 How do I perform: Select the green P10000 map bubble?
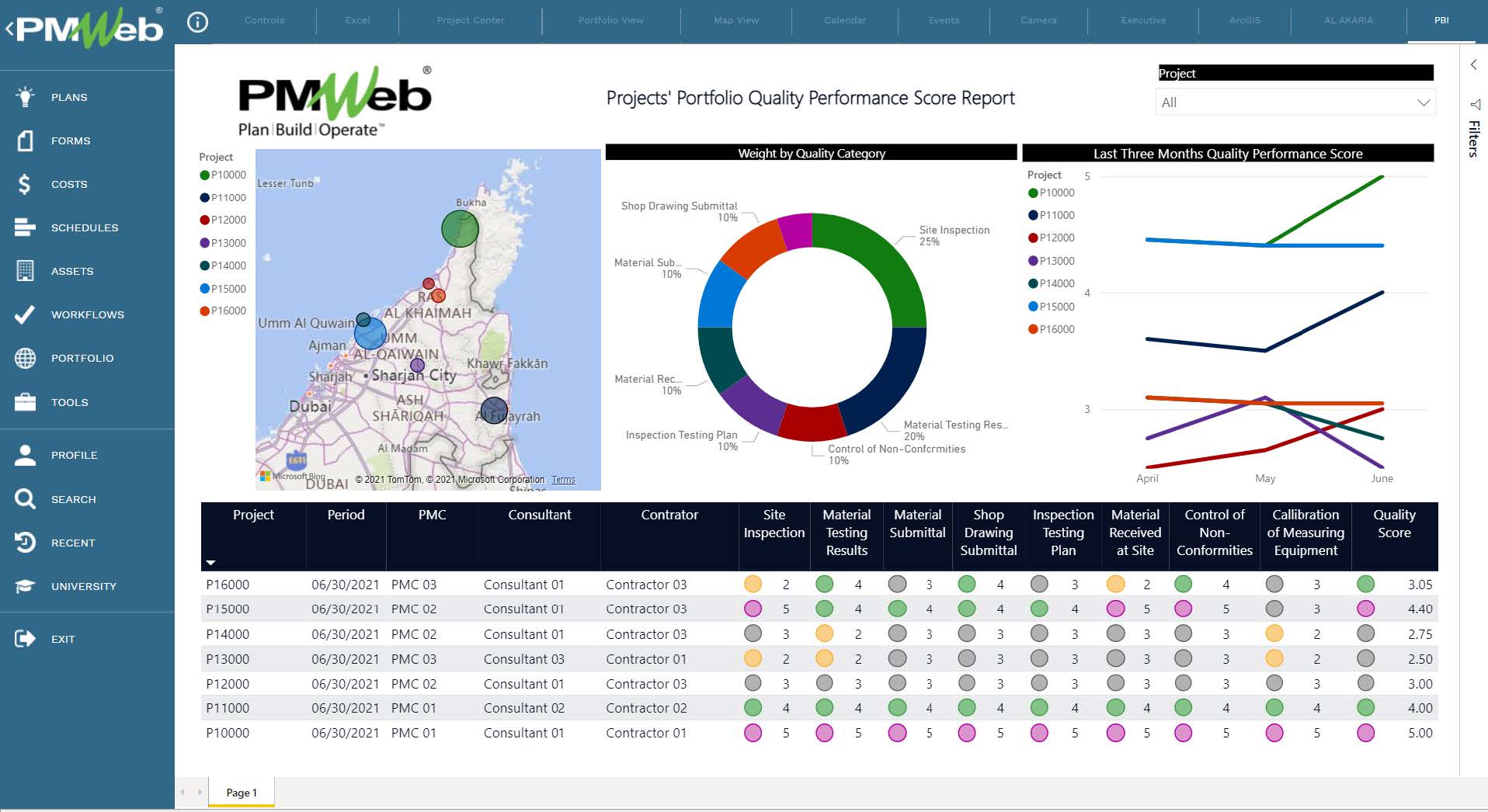point(460,228)
